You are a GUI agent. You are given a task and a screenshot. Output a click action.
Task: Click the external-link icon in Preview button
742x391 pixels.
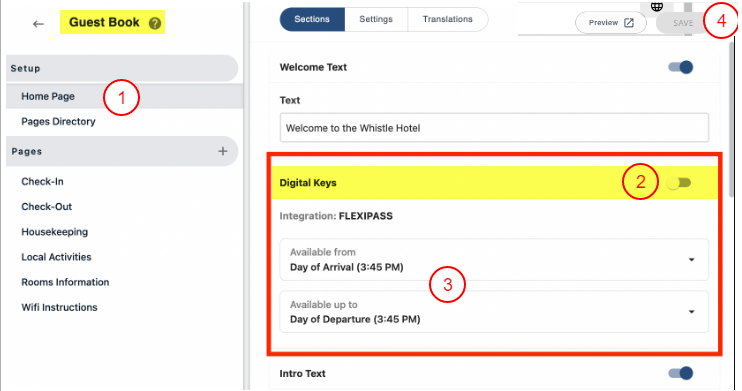[x=628, y=23]
